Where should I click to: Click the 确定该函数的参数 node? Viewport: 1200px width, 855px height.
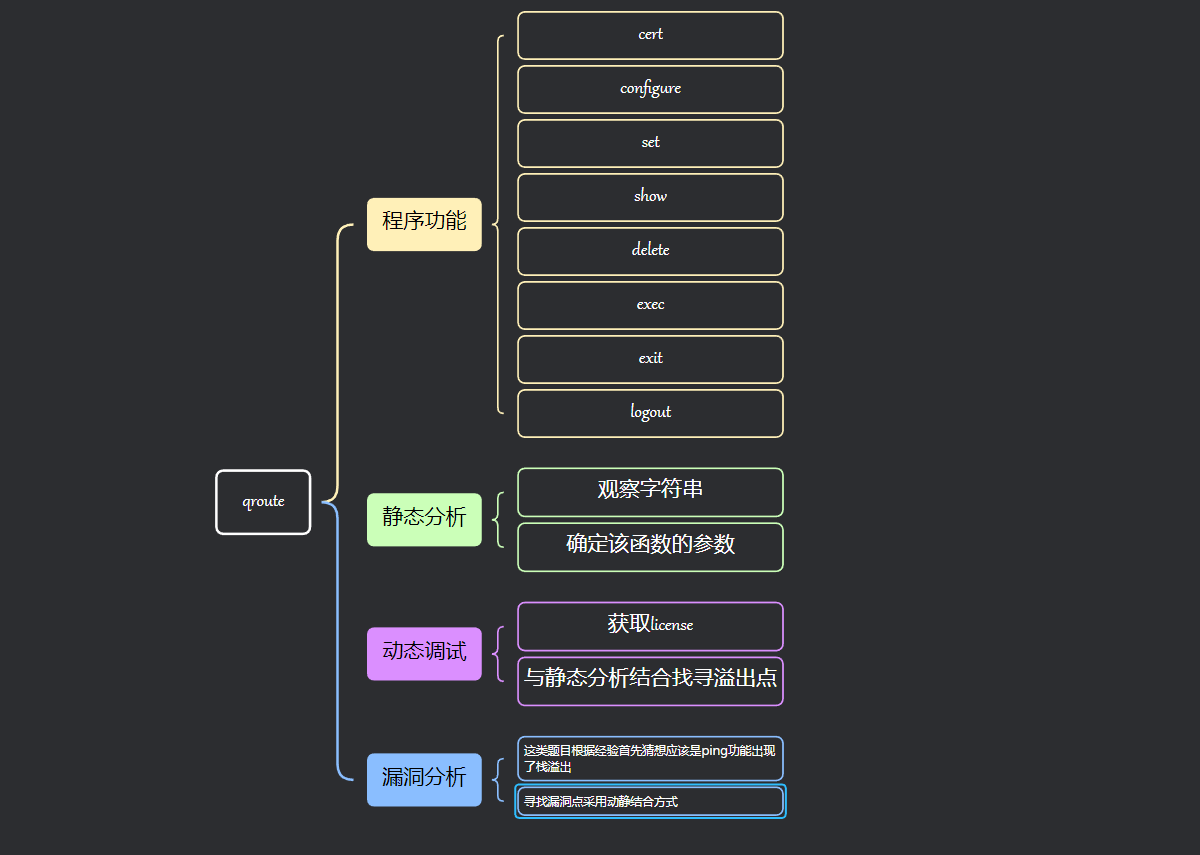pyautogui.click(x=650, y=546)
